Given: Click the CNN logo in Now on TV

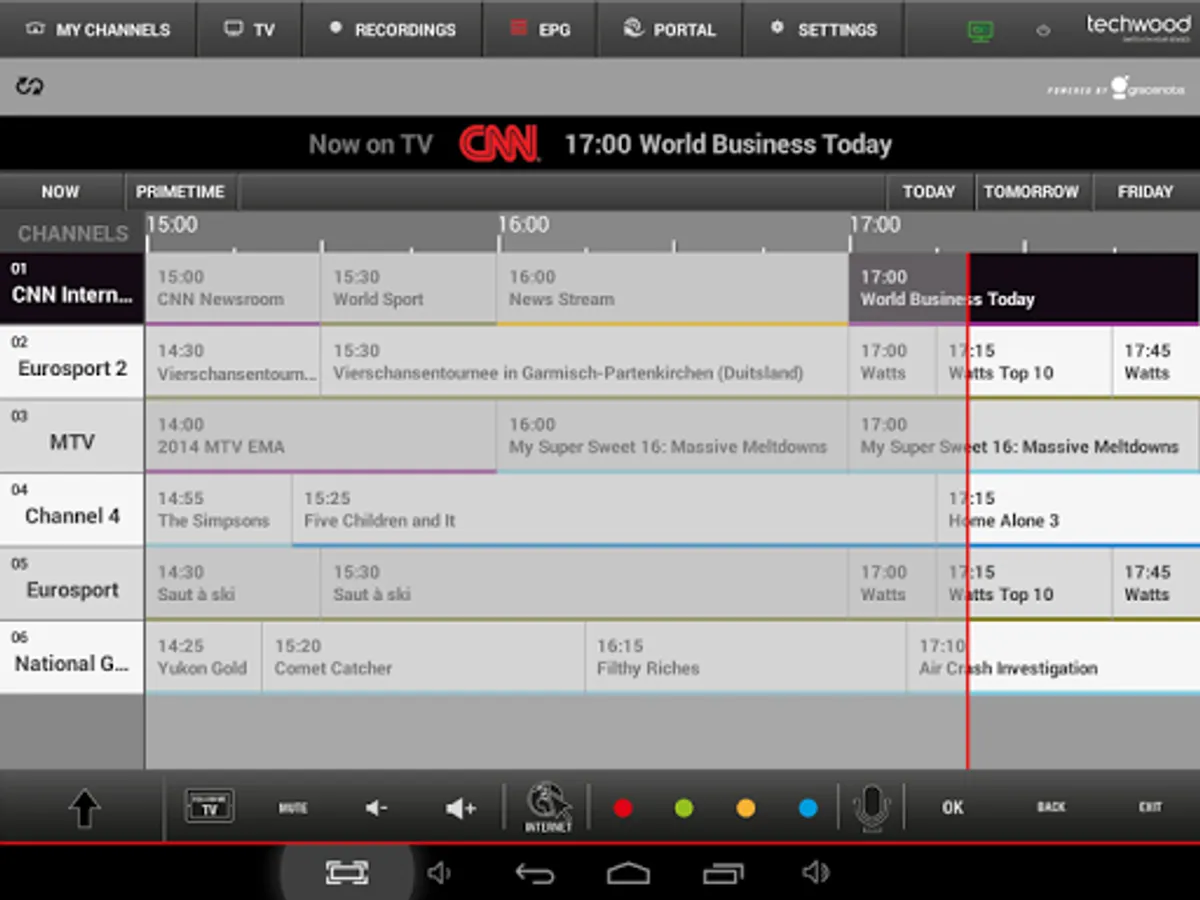Looking at the screenshot, I should [499, 144].
